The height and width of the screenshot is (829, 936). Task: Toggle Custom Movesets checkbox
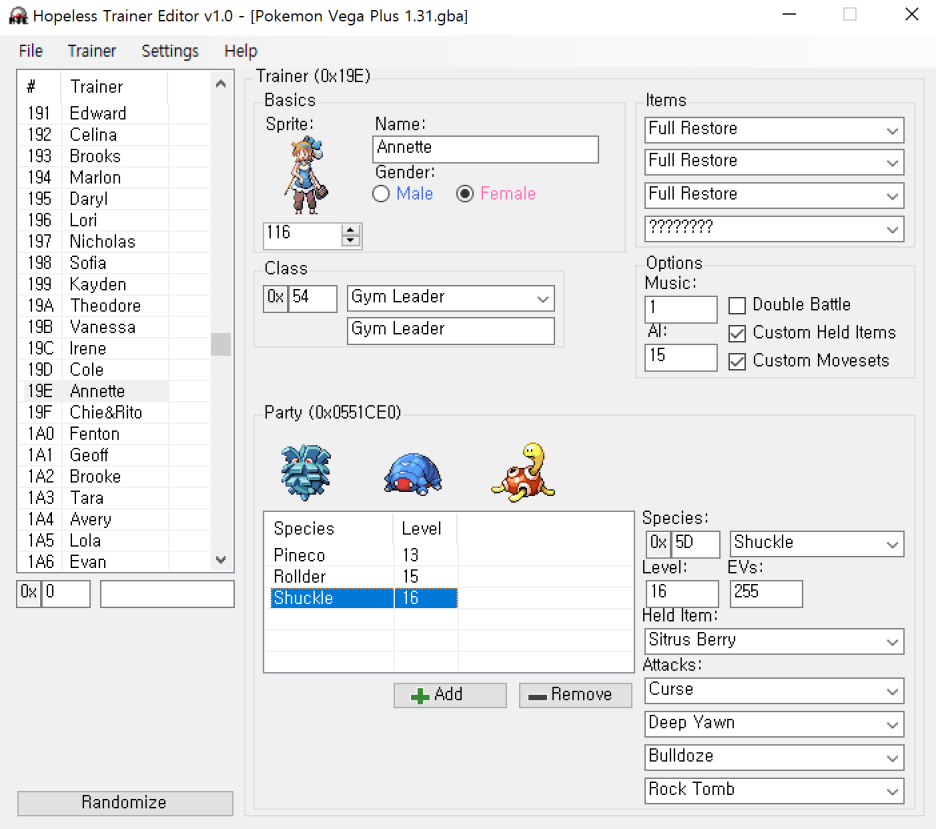pos(737,361)
